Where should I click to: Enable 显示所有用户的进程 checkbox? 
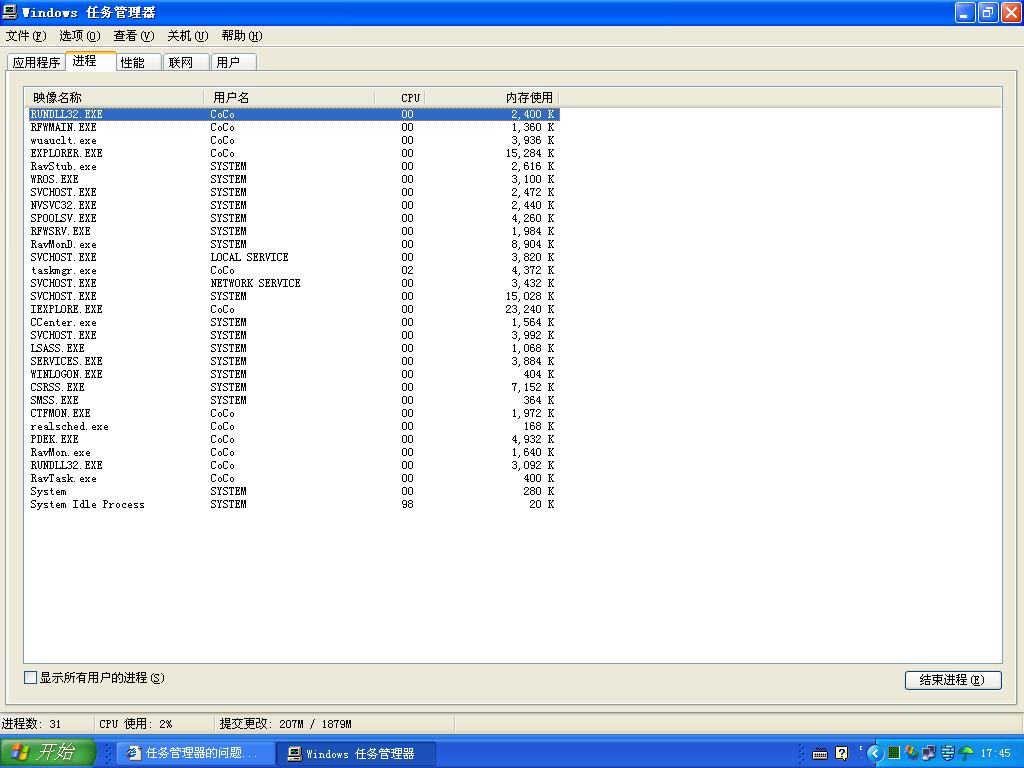point(30,678)
